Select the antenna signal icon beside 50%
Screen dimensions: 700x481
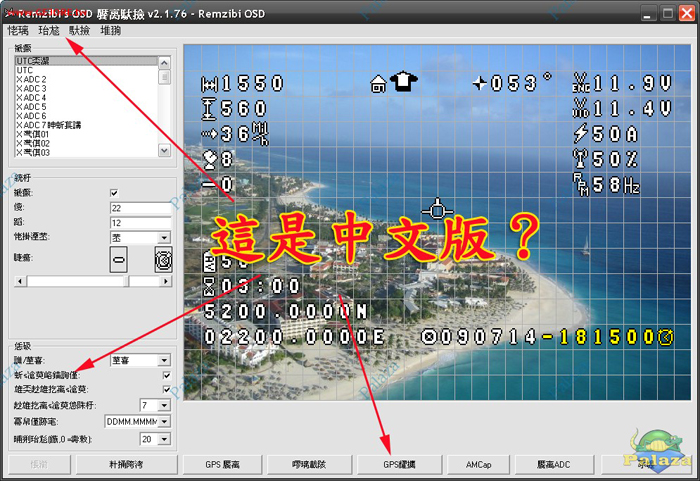580,159
